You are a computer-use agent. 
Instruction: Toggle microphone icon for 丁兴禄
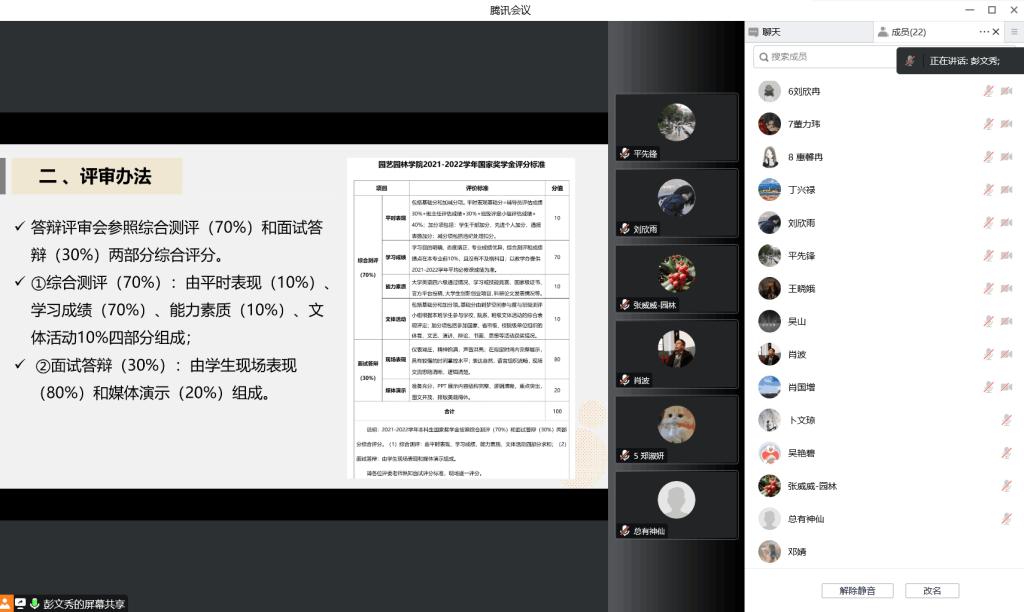988,190
